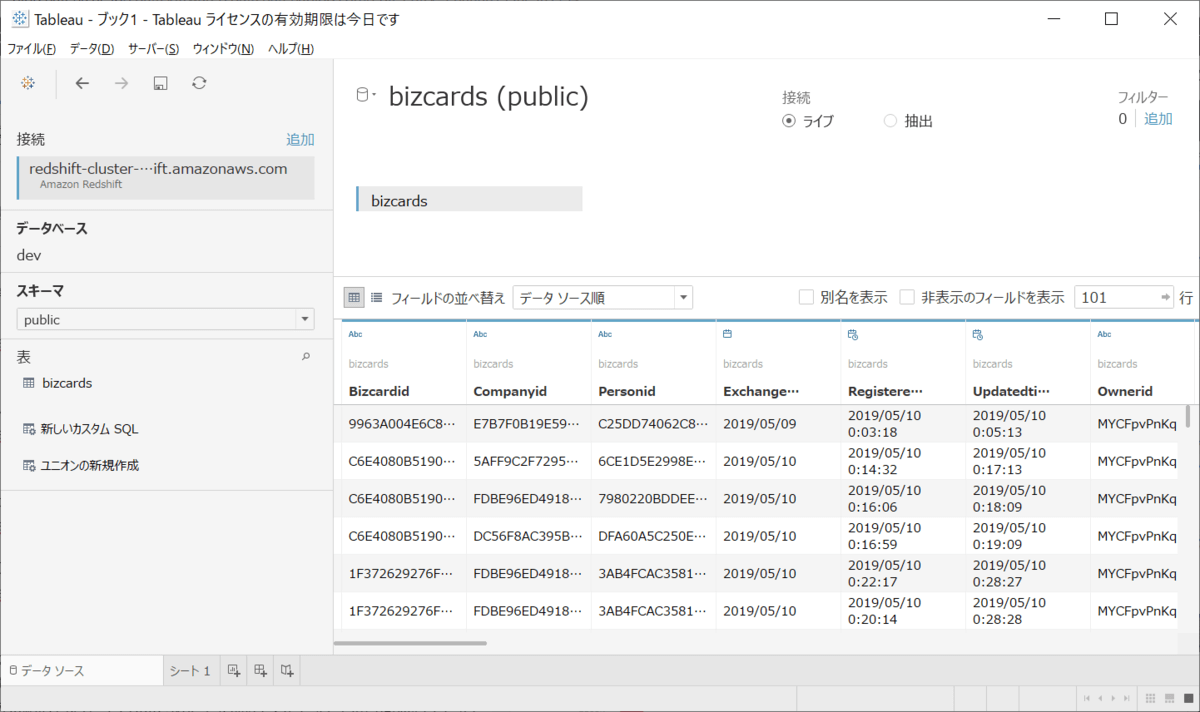Select the redshift-cluster amazonaws.com connection
The height and width of the screenshot is (712, 1200).
tap(166, 177)
